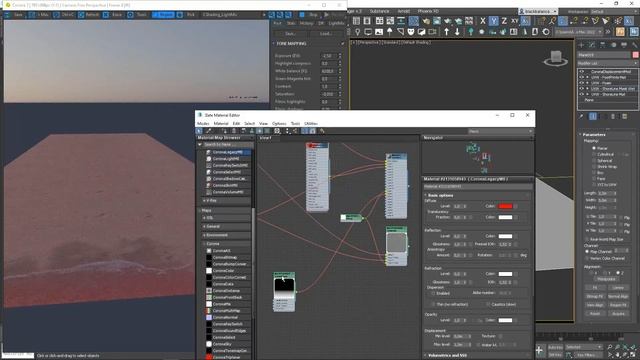Toggle the Thin (no refraction) checkbox

433,304
